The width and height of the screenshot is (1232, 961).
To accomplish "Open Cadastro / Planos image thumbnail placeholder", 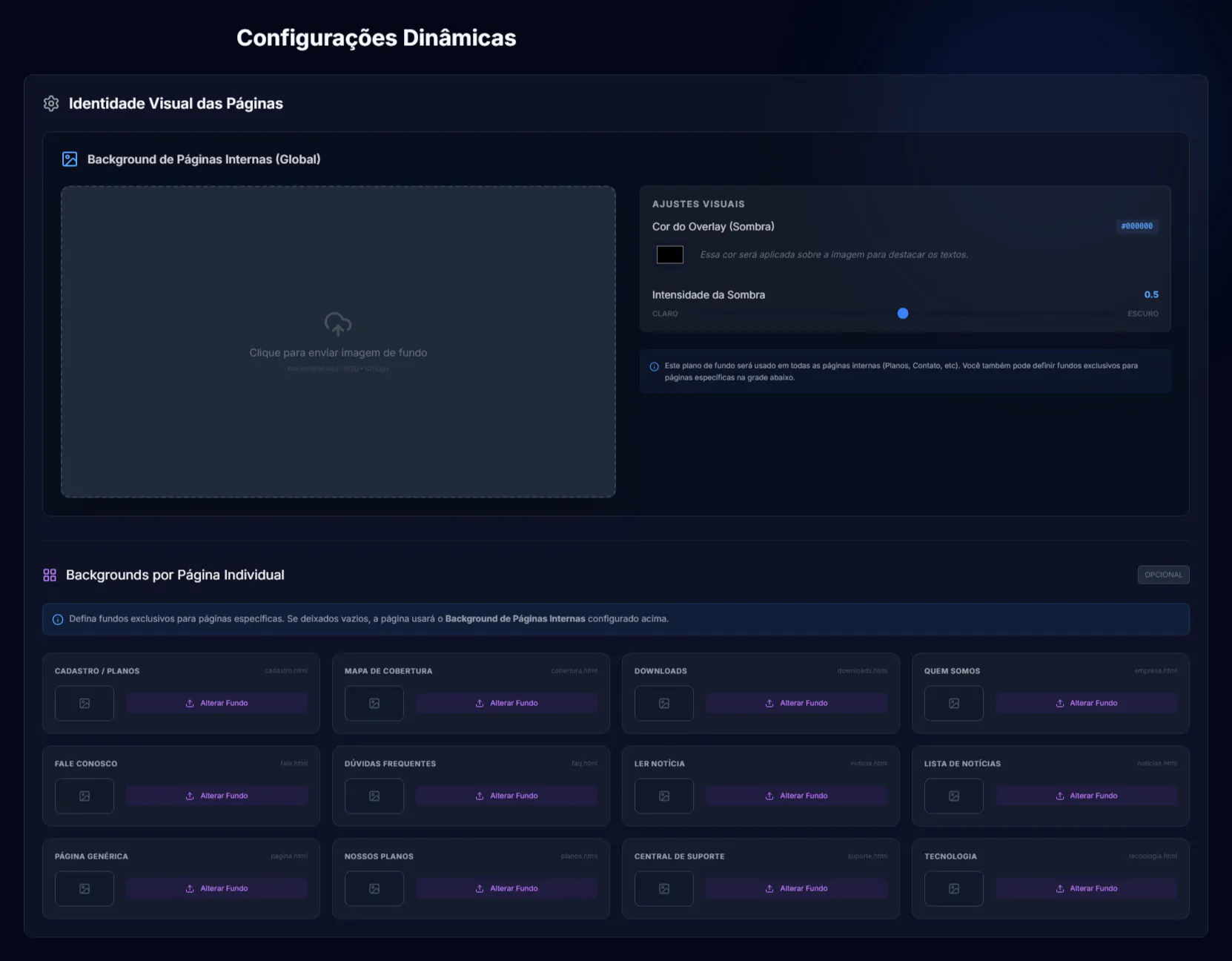I will [x=85, y=704].
